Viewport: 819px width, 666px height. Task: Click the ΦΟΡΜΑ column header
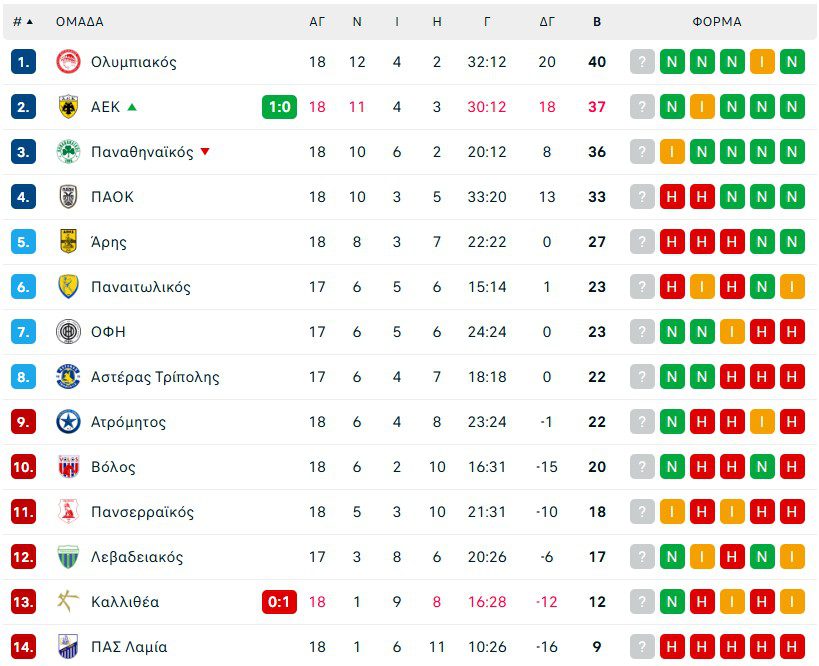click(x=717, y=21)
